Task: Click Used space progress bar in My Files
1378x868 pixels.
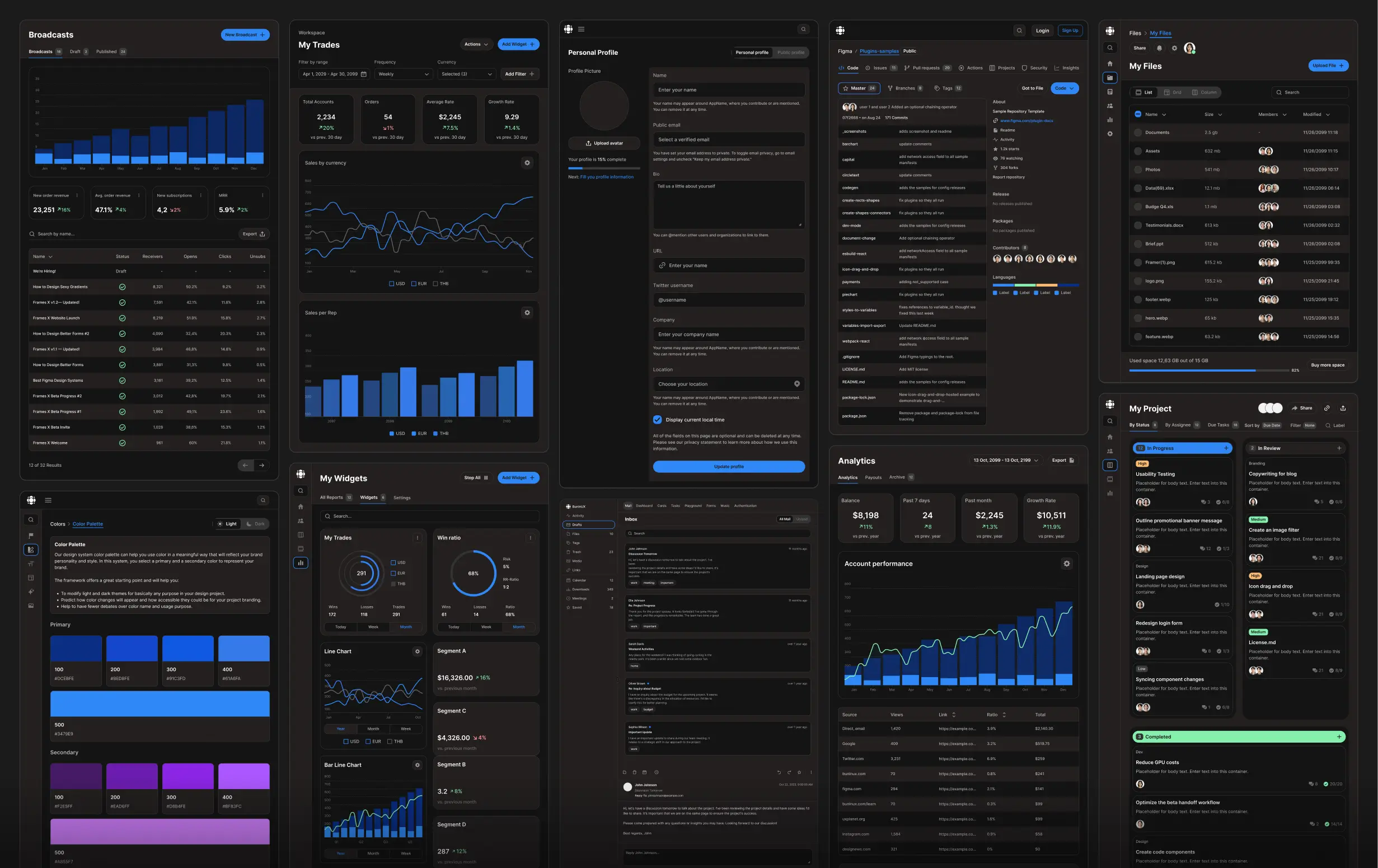Action: (x=1208, y=371)
